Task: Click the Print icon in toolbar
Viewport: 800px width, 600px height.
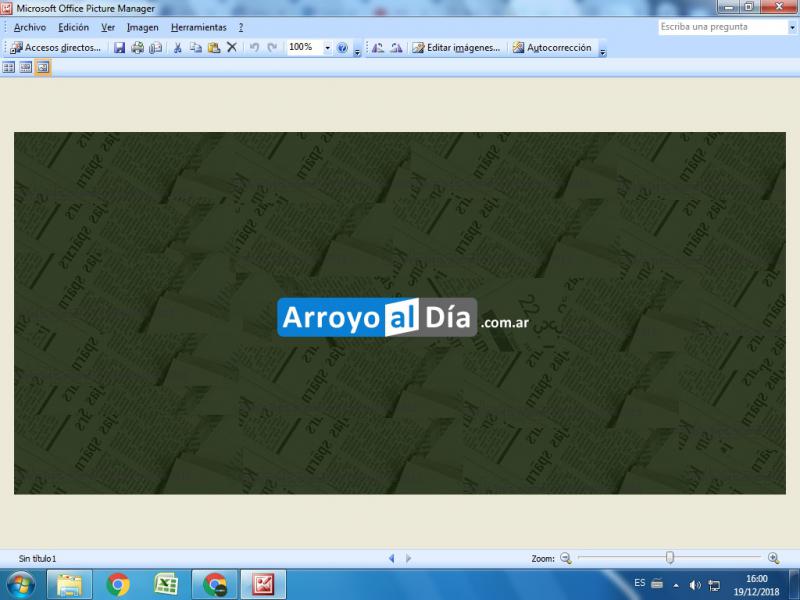Action: (137, 48)
